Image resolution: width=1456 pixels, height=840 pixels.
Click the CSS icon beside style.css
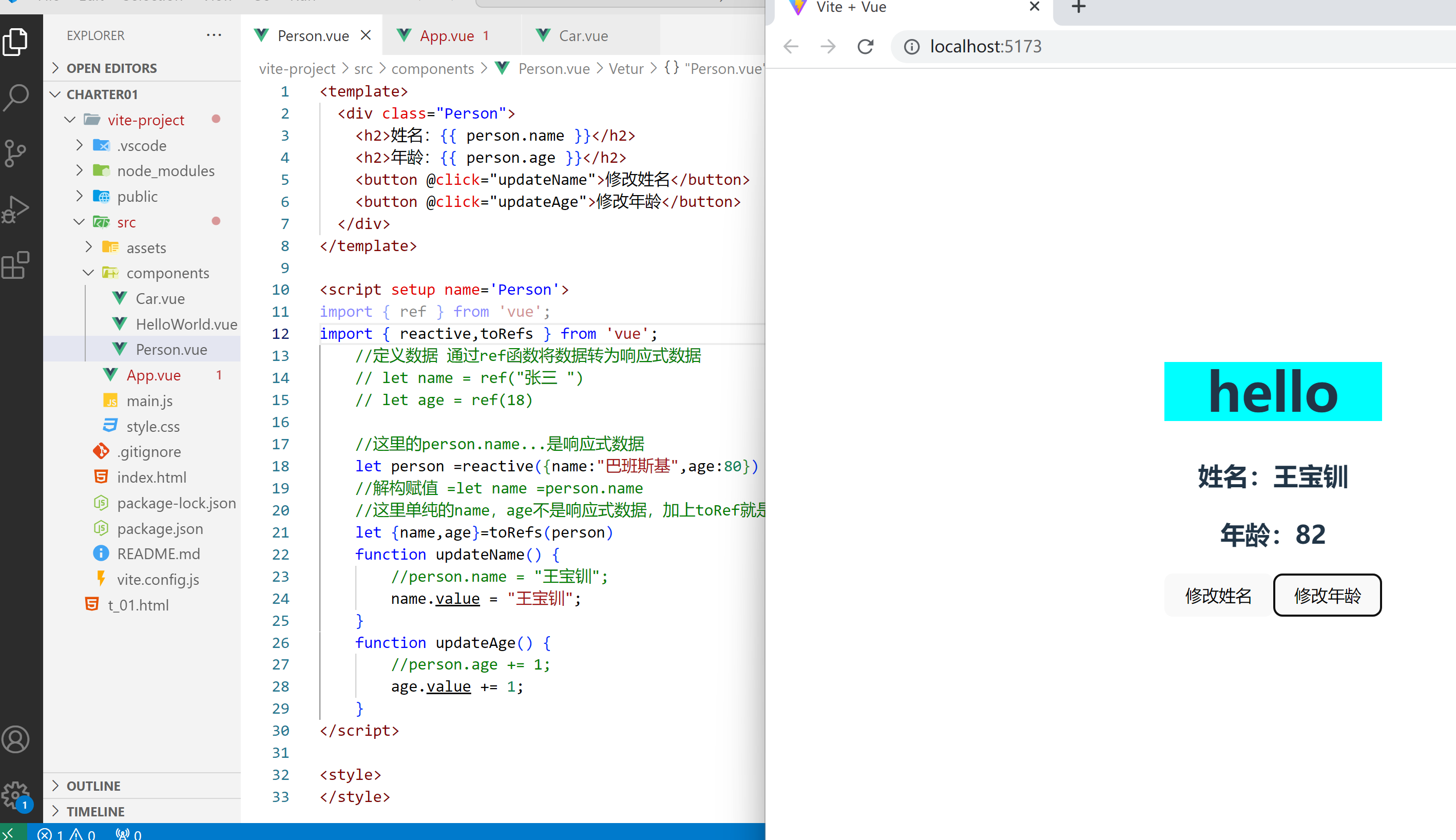(x=110, y=426)
